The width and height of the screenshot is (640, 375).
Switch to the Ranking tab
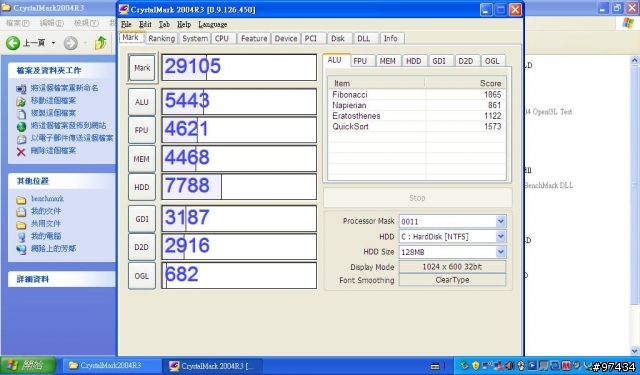tap(161, 38)
